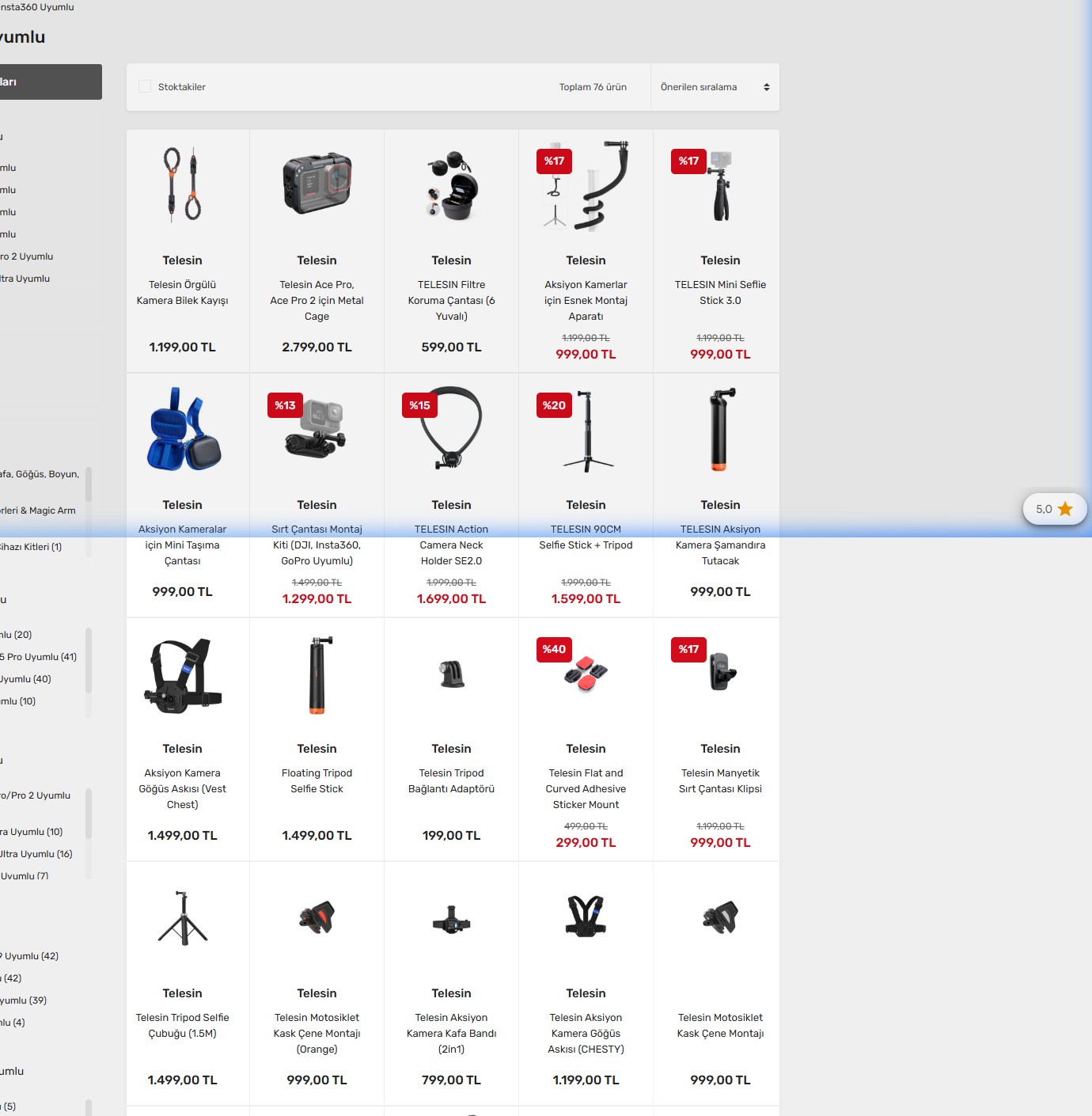Viewport: 1092px width, 1116px height.
Task: Open TELESIN Filtre Koruma Çantası (6 Yuvalı) title
Action: [452, 301]
